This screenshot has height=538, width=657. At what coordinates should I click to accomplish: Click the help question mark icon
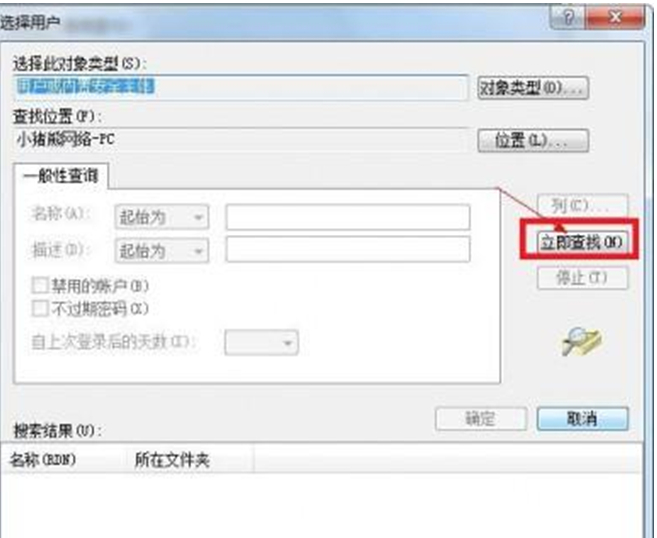(x=568, y=18)
